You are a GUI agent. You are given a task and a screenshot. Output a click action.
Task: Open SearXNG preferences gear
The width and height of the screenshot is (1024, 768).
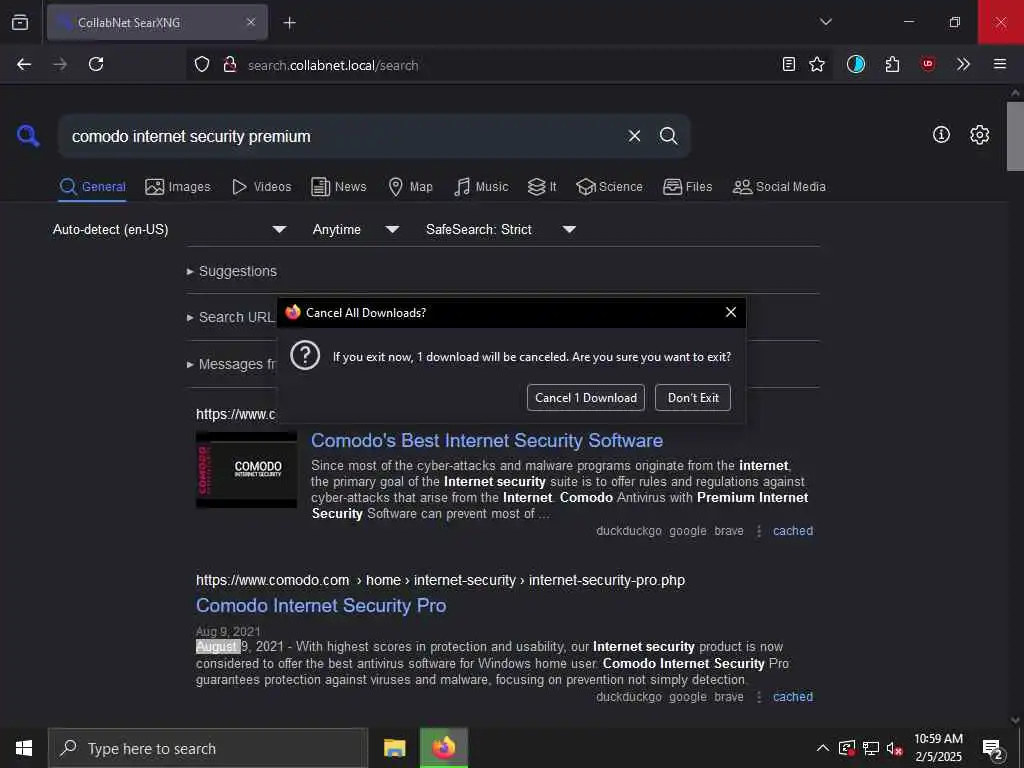(979, 135)
